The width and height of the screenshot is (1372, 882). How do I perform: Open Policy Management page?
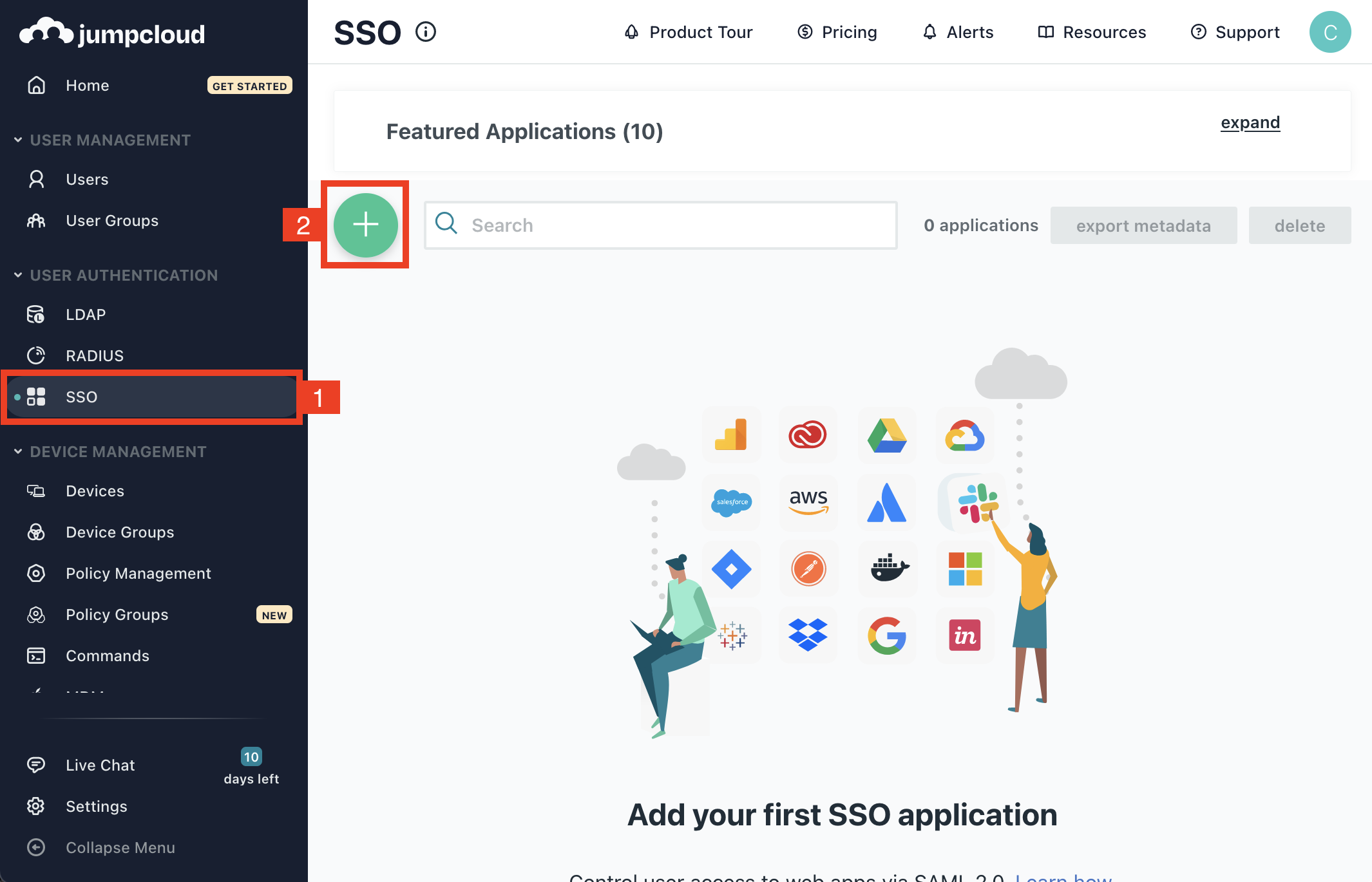coord(138,574)
